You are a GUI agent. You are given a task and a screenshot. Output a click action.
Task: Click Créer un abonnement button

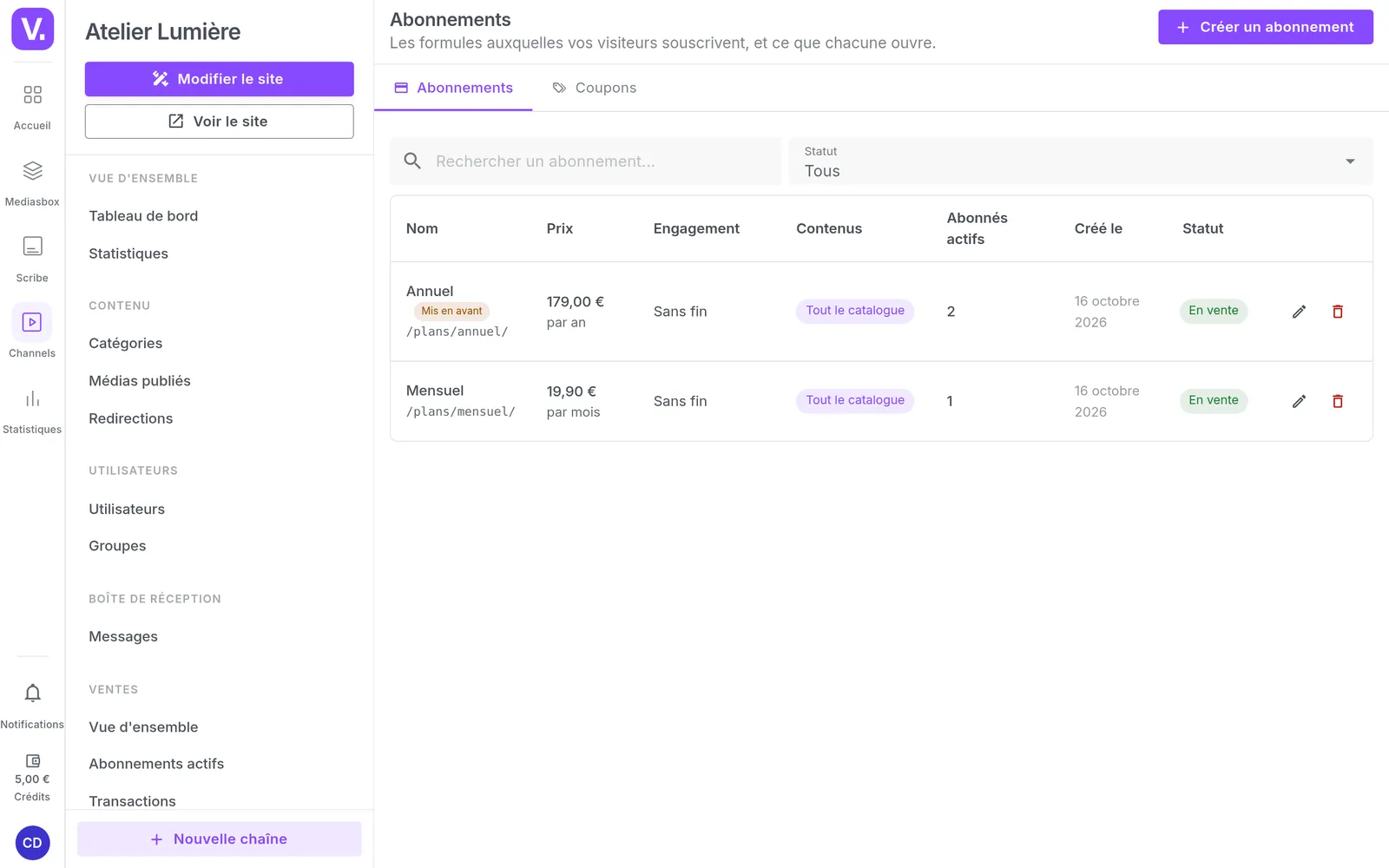point(1265,27)
